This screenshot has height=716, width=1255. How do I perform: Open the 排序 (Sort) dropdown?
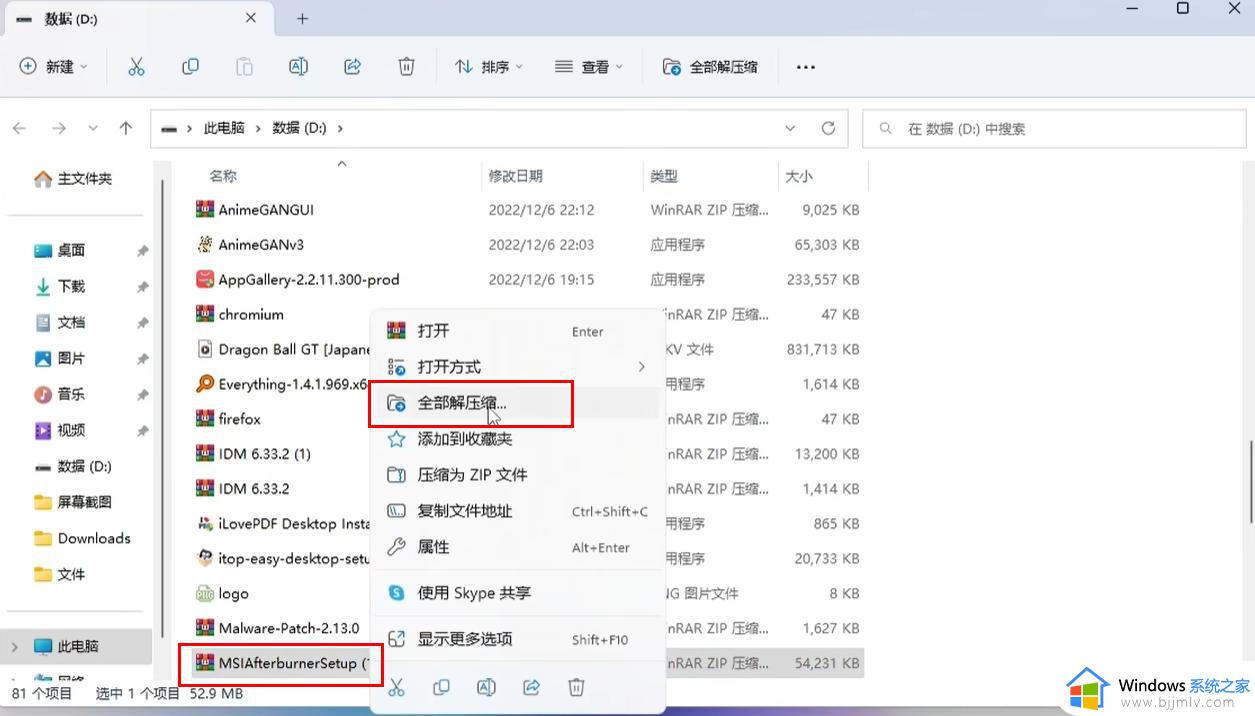(488, 67)
